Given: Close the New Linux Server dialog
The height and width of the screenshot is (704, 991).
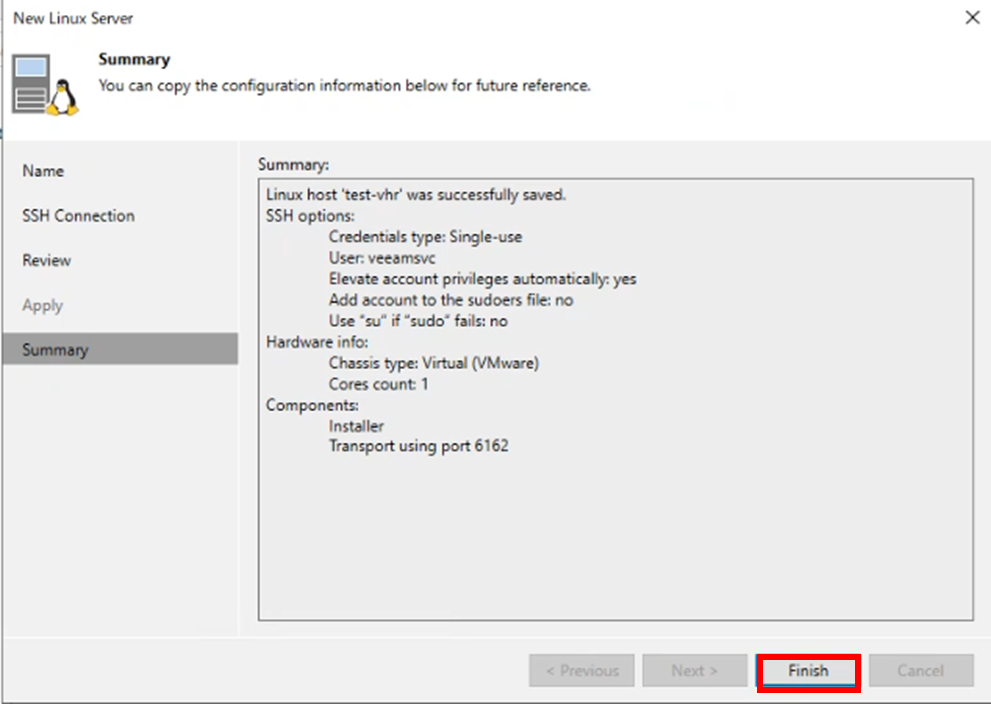Looking at the screenshot, I should coord(972,18).
